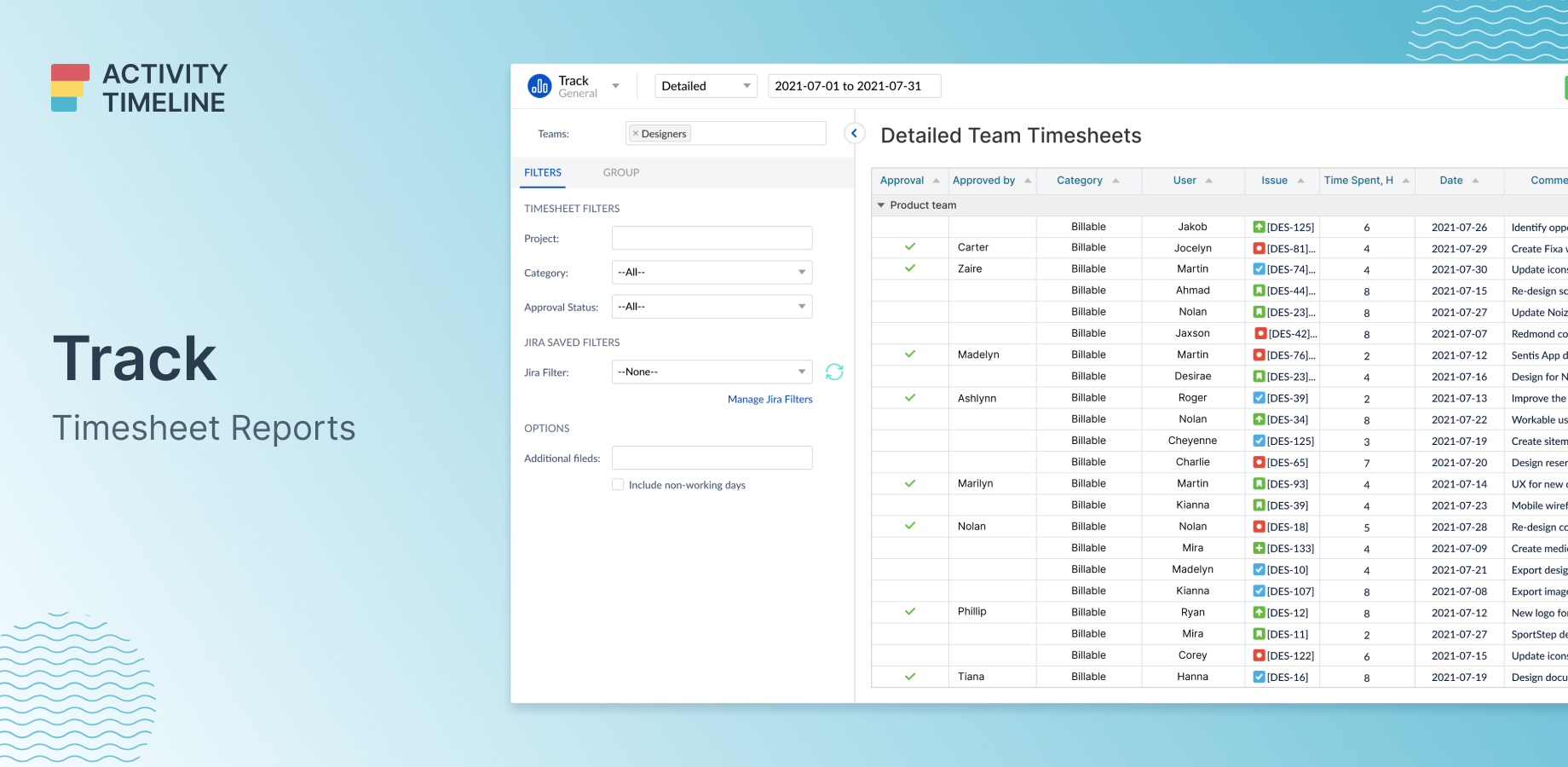Open issue DES-34 in Nolan's row
1568x767 pixels.
tap(1288, 420)
